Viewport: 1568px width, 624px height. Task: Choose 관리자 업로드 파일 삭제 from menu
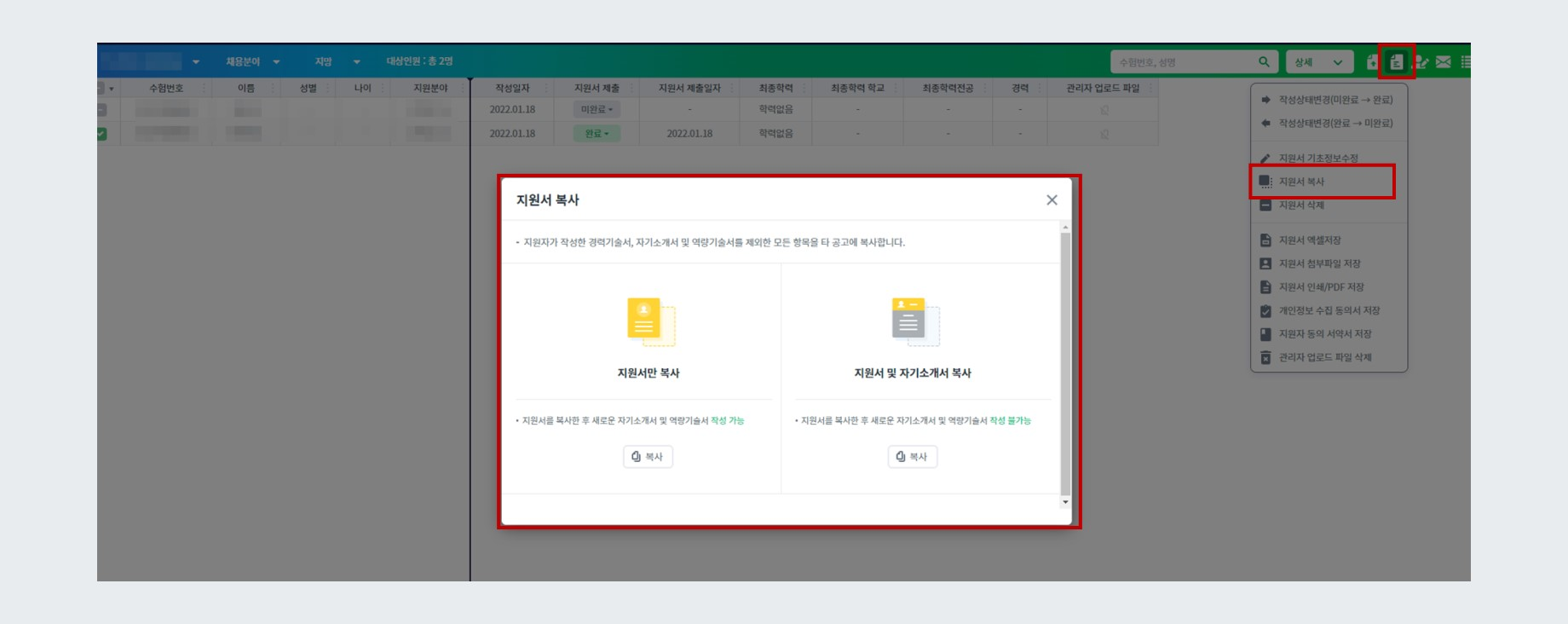tap(1328, 358)
